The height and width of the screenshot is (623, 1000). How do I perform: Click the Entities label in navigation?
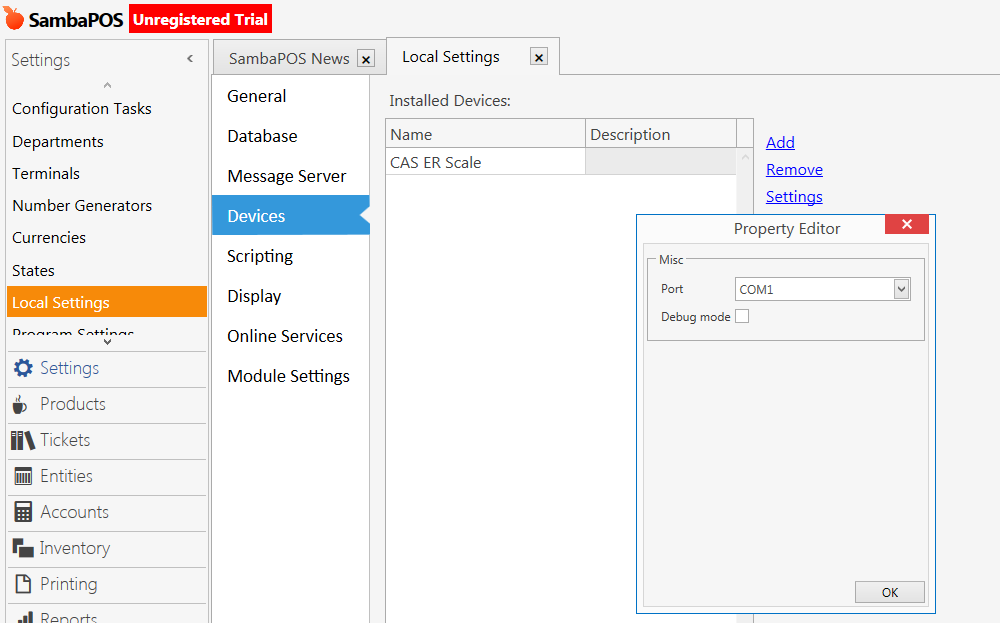(66, 476)
